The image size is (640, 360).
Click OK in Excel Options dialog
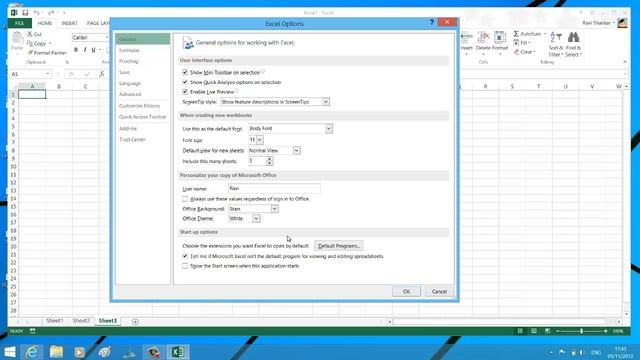point(407,291)
